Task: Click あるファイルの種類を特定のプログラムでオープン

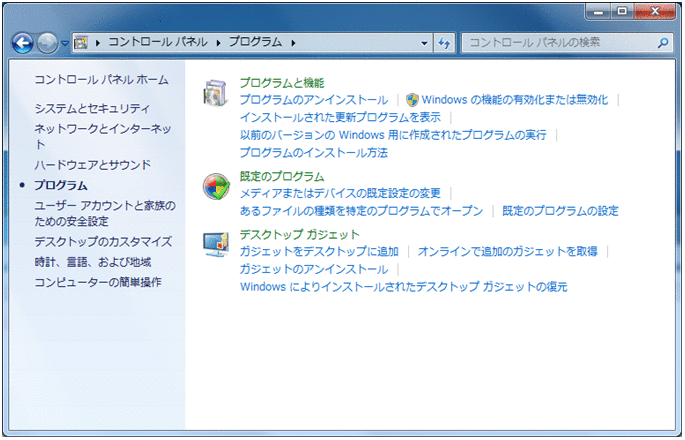Action: pyautogui.click(x=361, y=211)
